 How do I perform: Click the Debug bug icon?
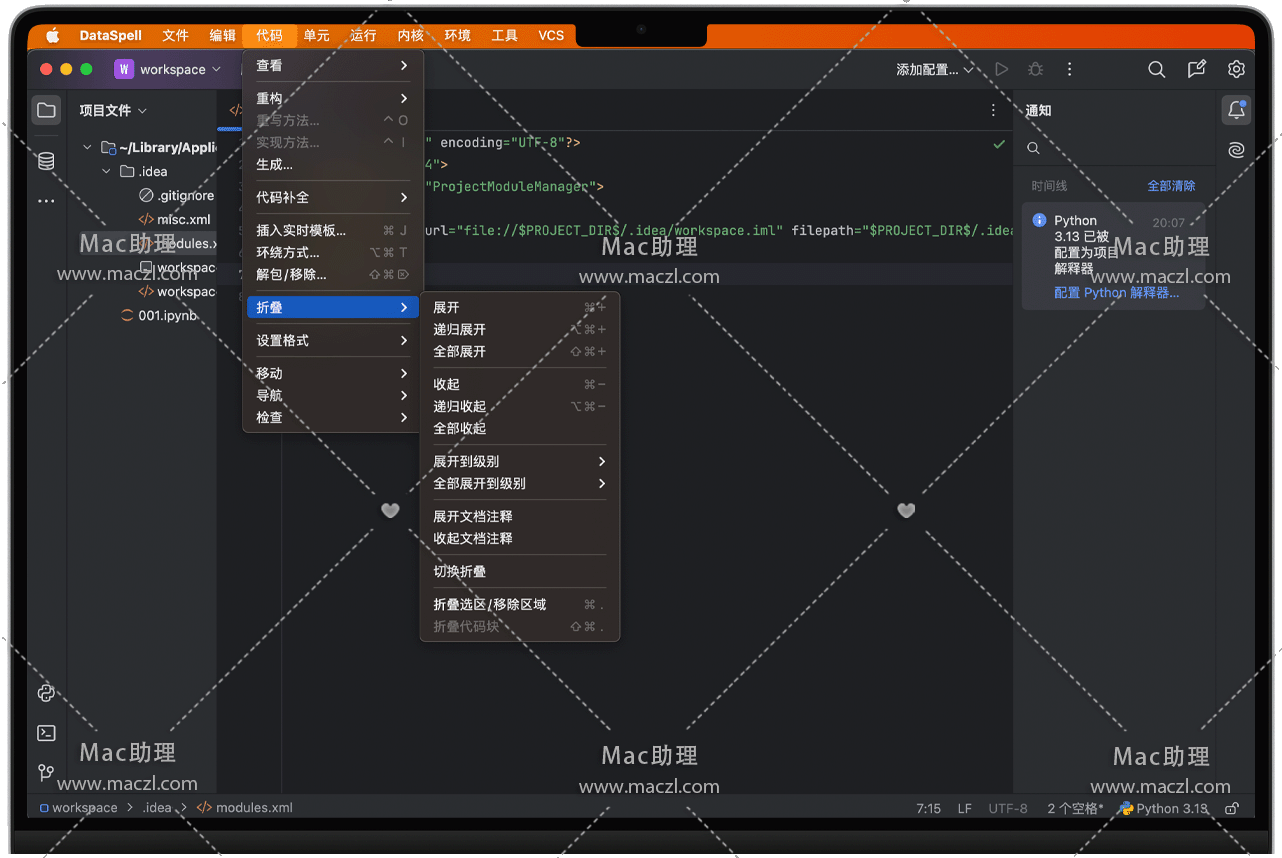(x=1036, y=69)
